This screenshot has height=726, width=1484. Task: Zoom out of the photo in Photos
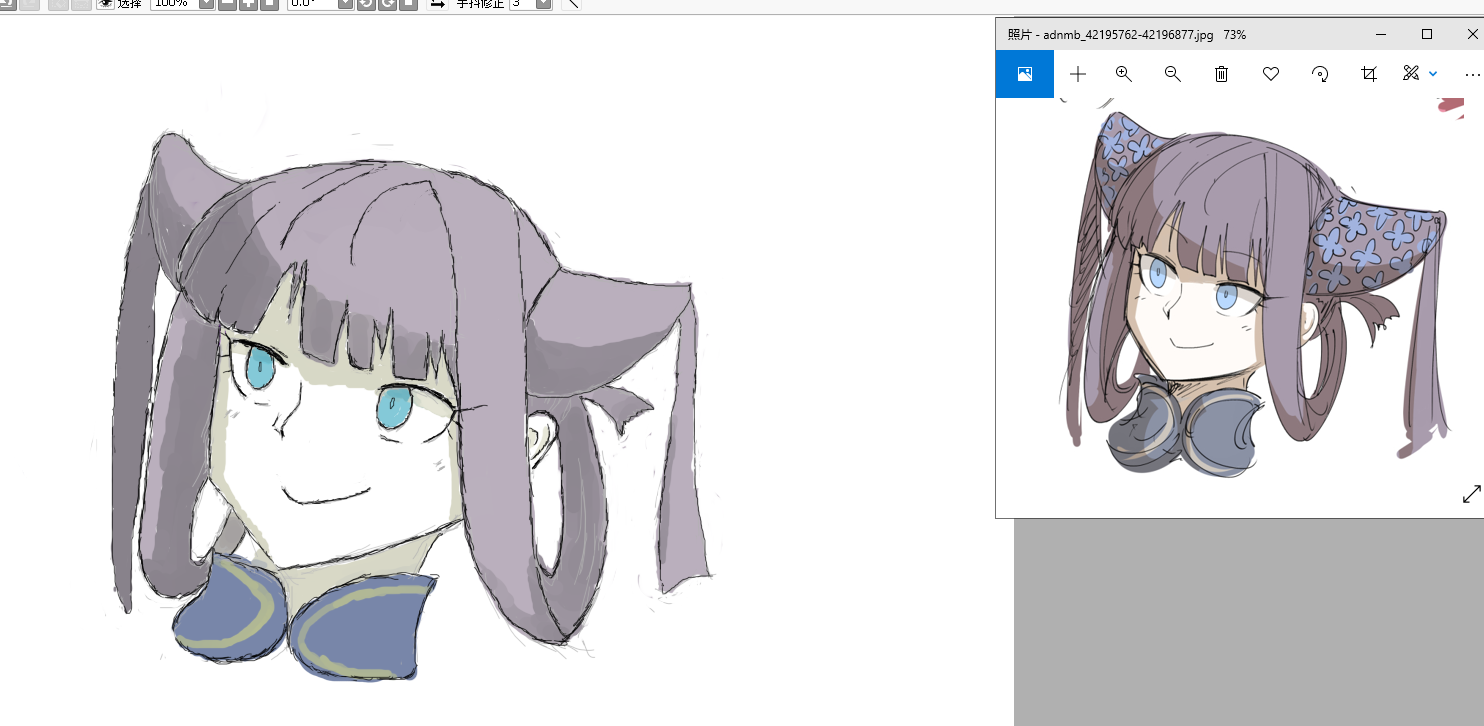pyautogui.click(x=1172, y=74)
